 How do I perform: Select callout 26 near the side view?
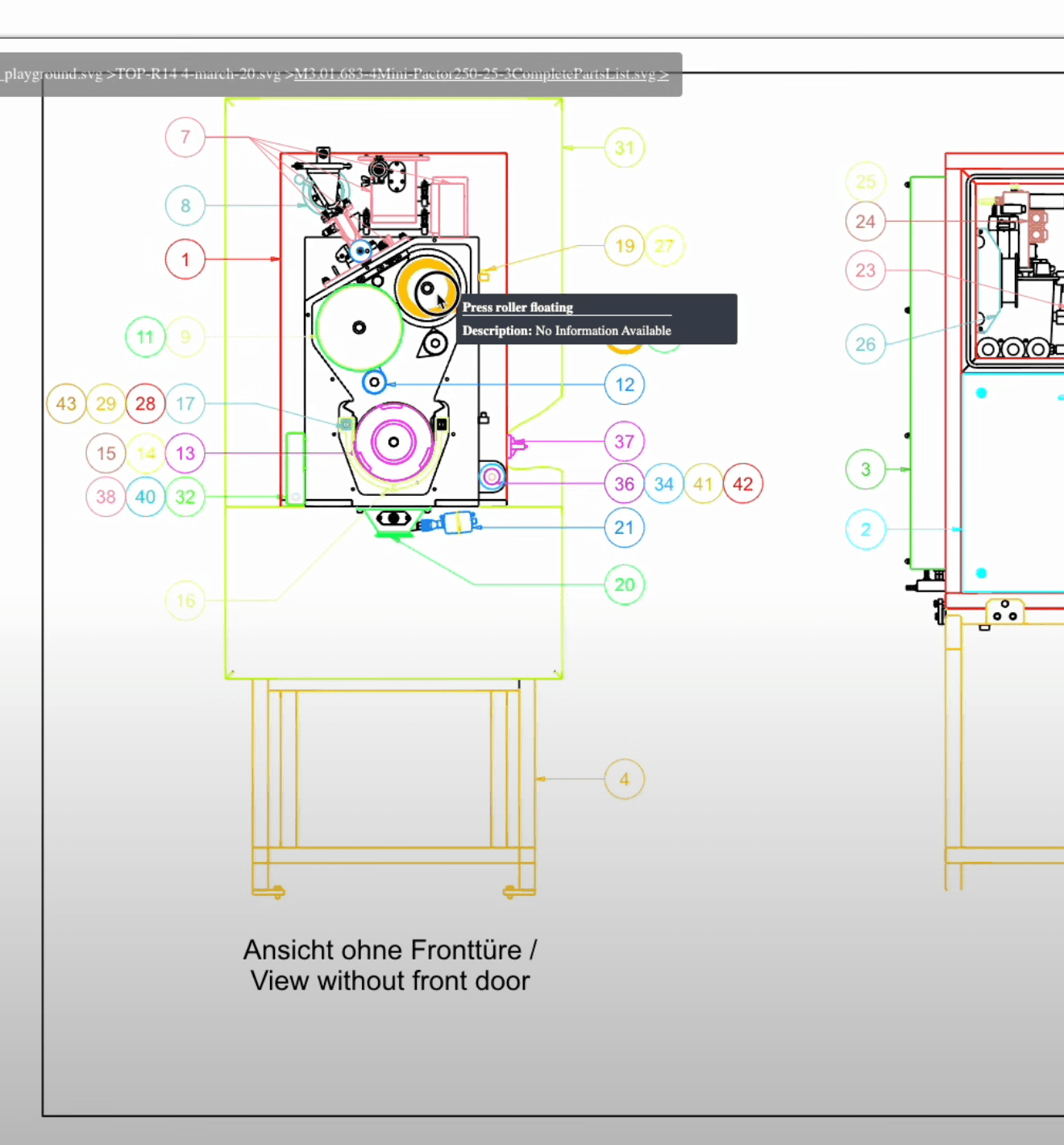pos(866,344)
